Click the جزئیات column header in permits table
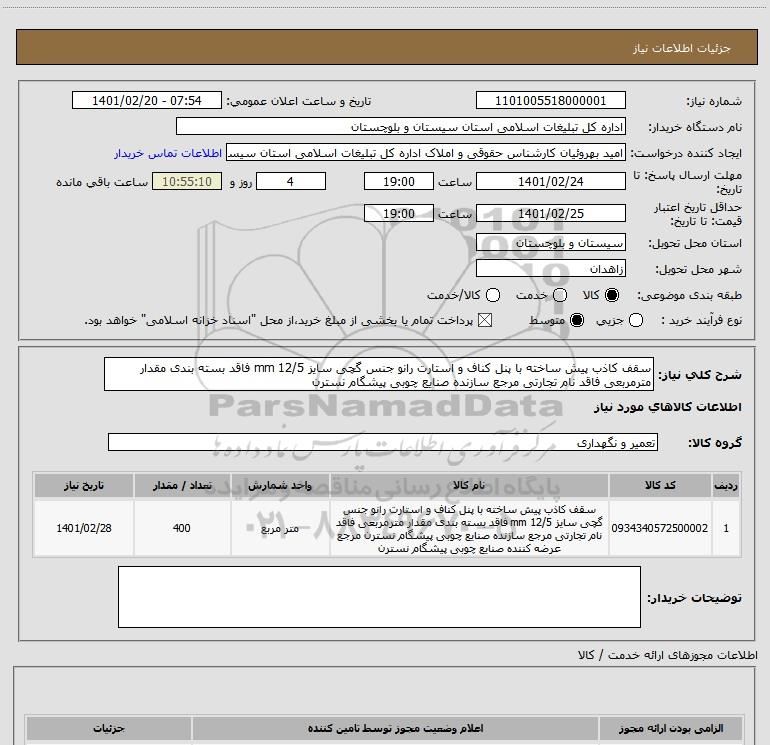Image resolution: width=770 pixels, height=745 pixels. [109, 728]
